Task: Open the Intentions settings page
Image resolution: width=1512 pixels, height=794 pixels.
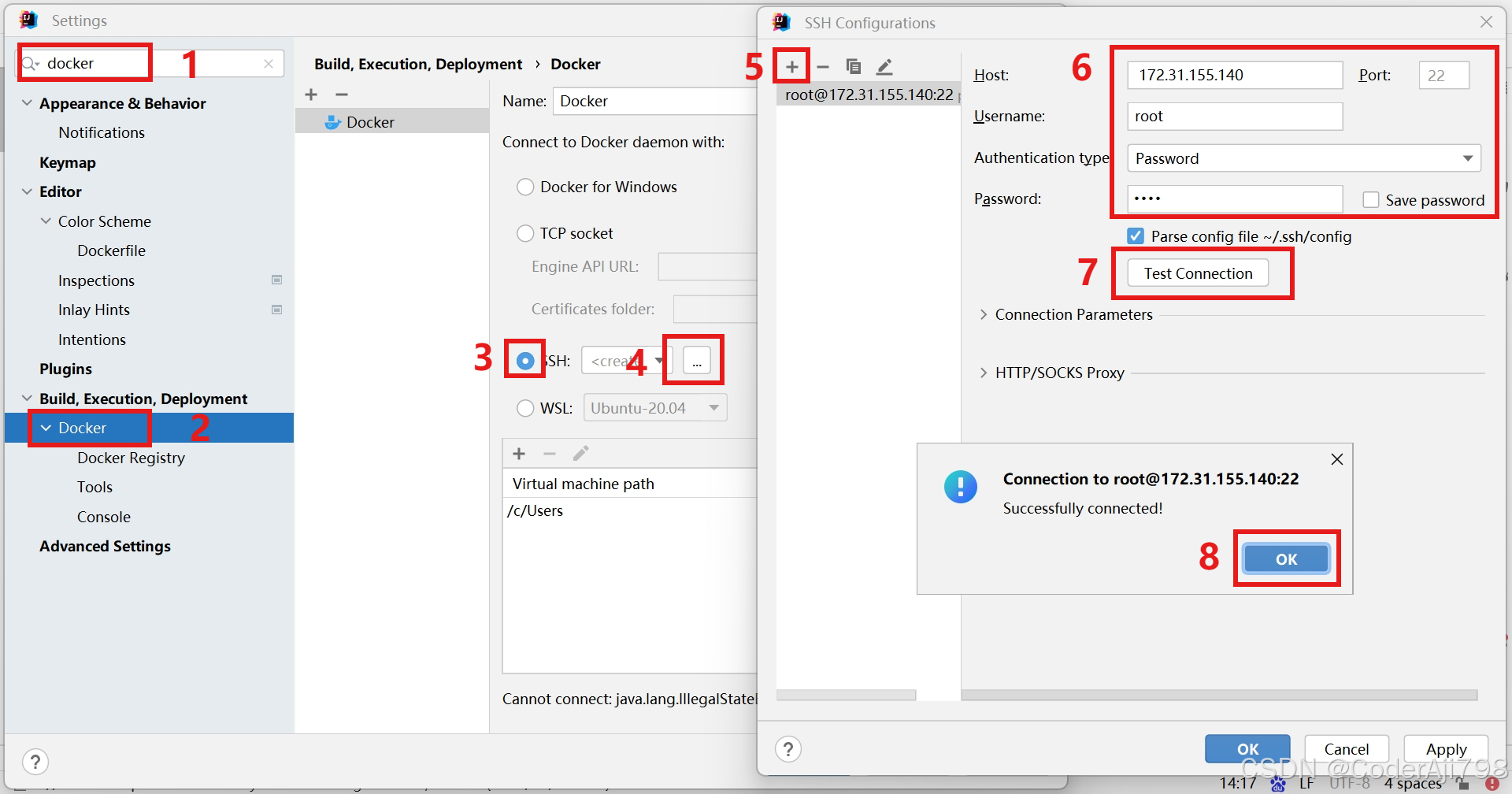Action: 92,339
